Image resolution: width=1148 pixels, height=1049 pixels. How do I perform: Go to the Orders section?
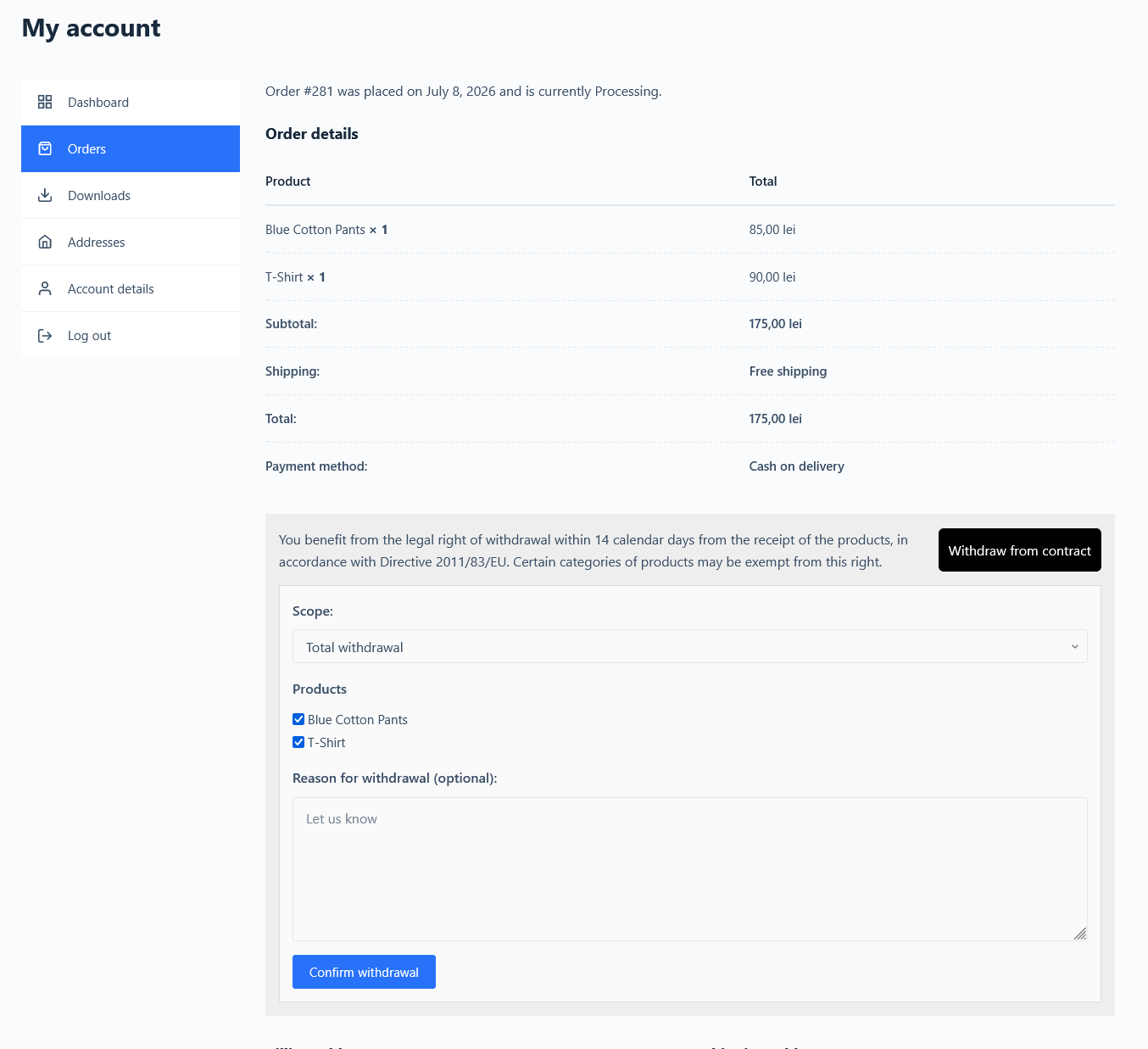(131, 148)
